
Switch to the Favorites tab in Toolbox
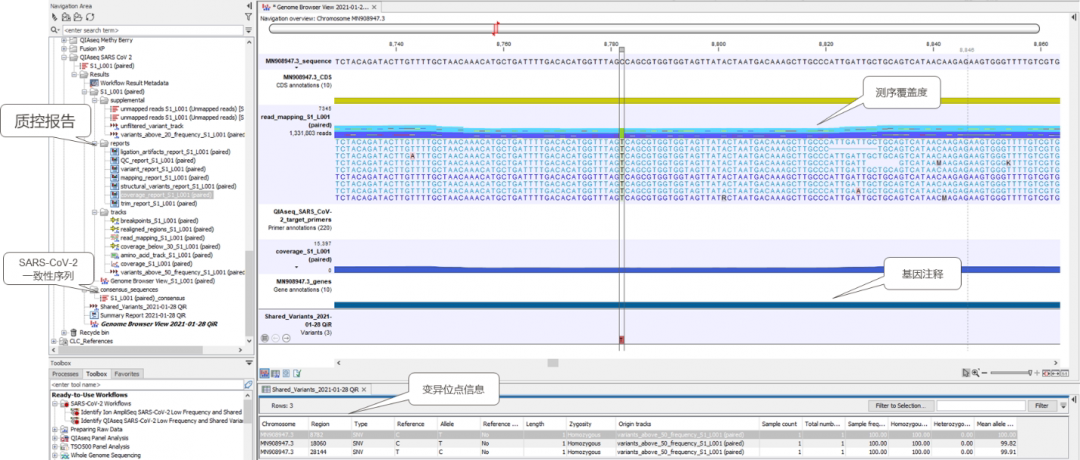pyautogui.click(x=127, y=374)
